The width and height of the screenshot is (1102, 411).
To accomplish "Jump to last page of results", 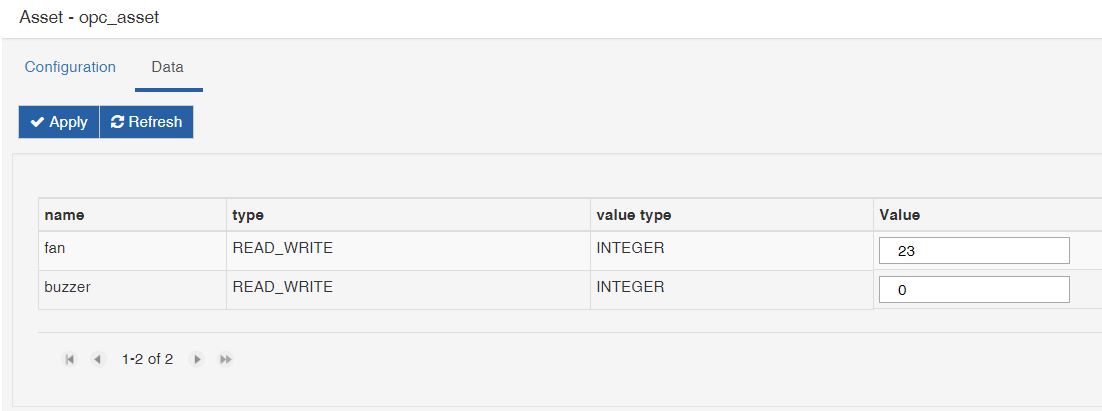I will [x=226, y=360].
